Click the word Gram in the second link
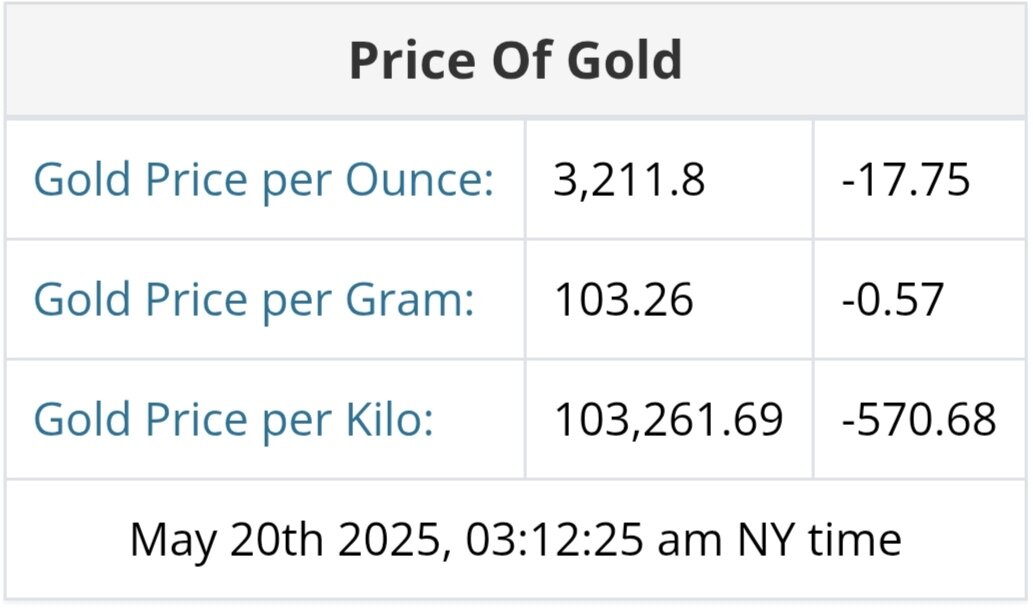1033x609 pixels. point(410,300)
